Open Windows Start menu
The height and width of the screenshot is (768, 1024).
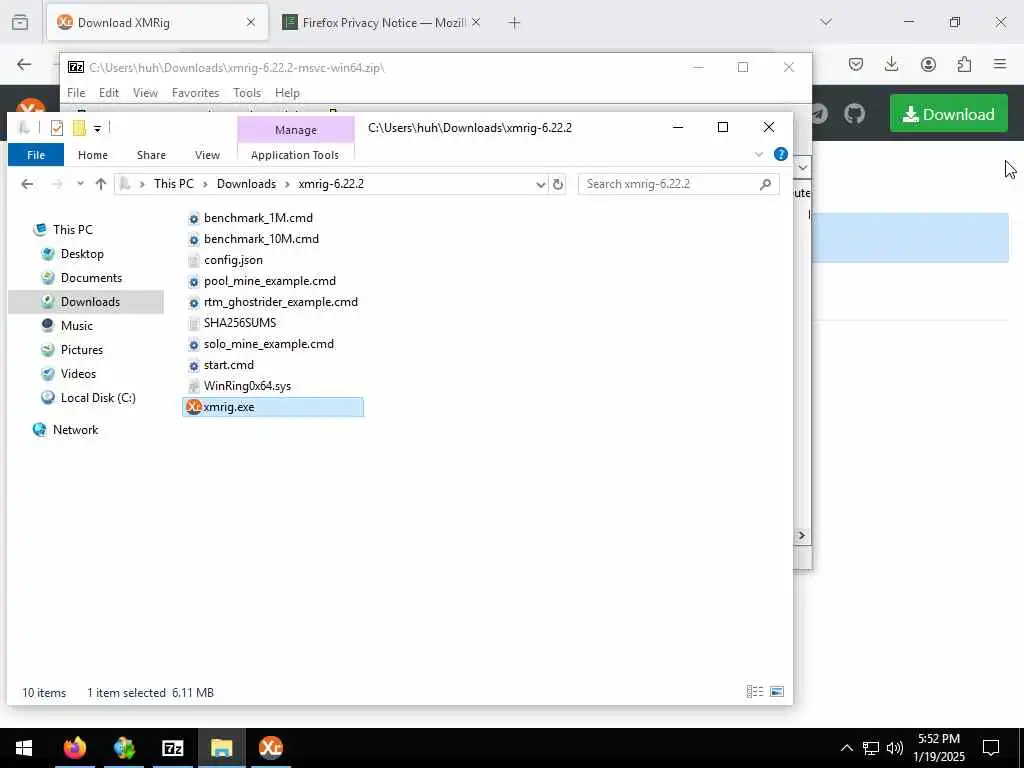tap(24, 748)
